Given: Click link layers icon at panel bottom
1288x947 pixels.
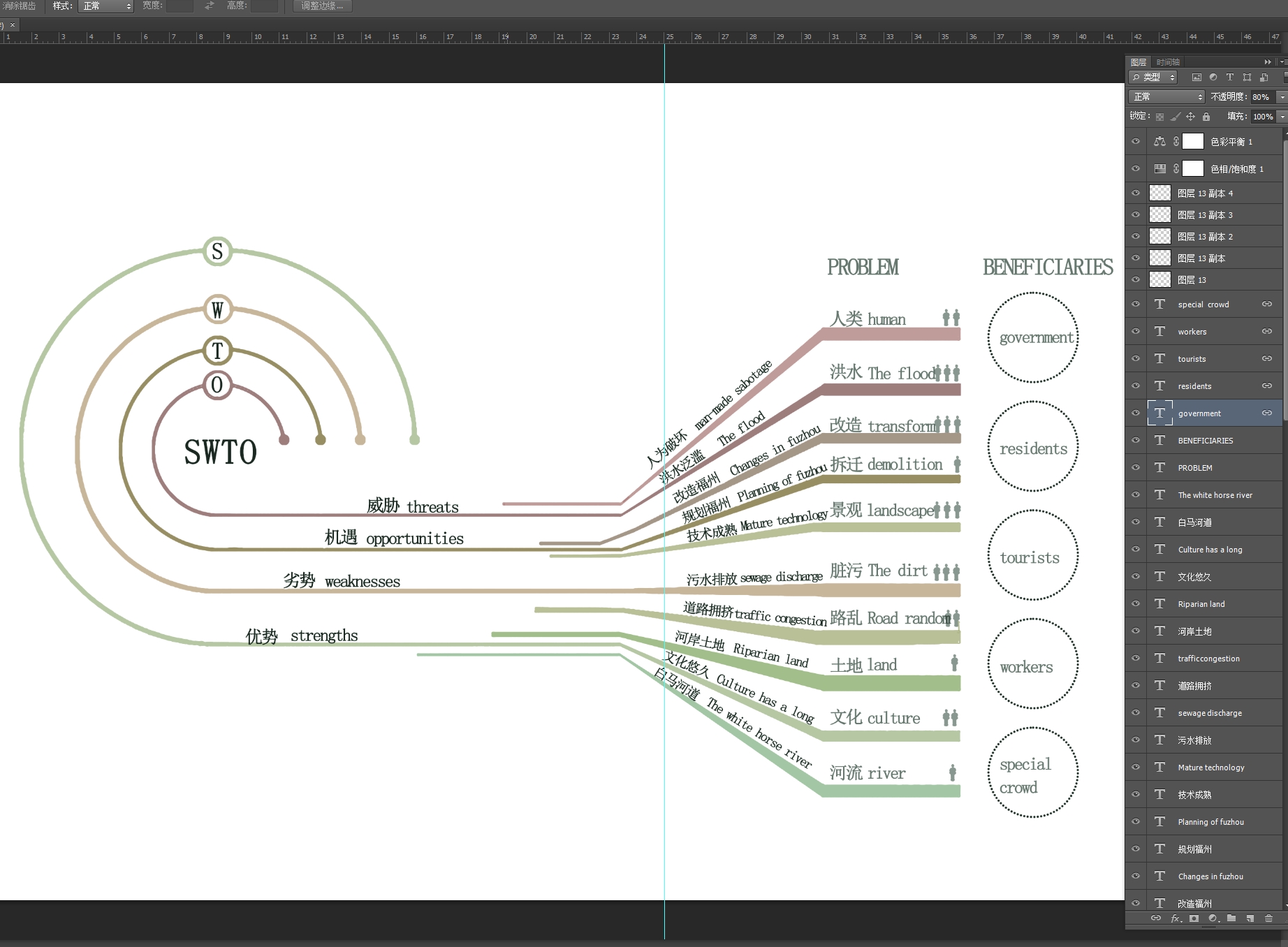Looking at the screenshot, I should click(x=1156, y=918).
